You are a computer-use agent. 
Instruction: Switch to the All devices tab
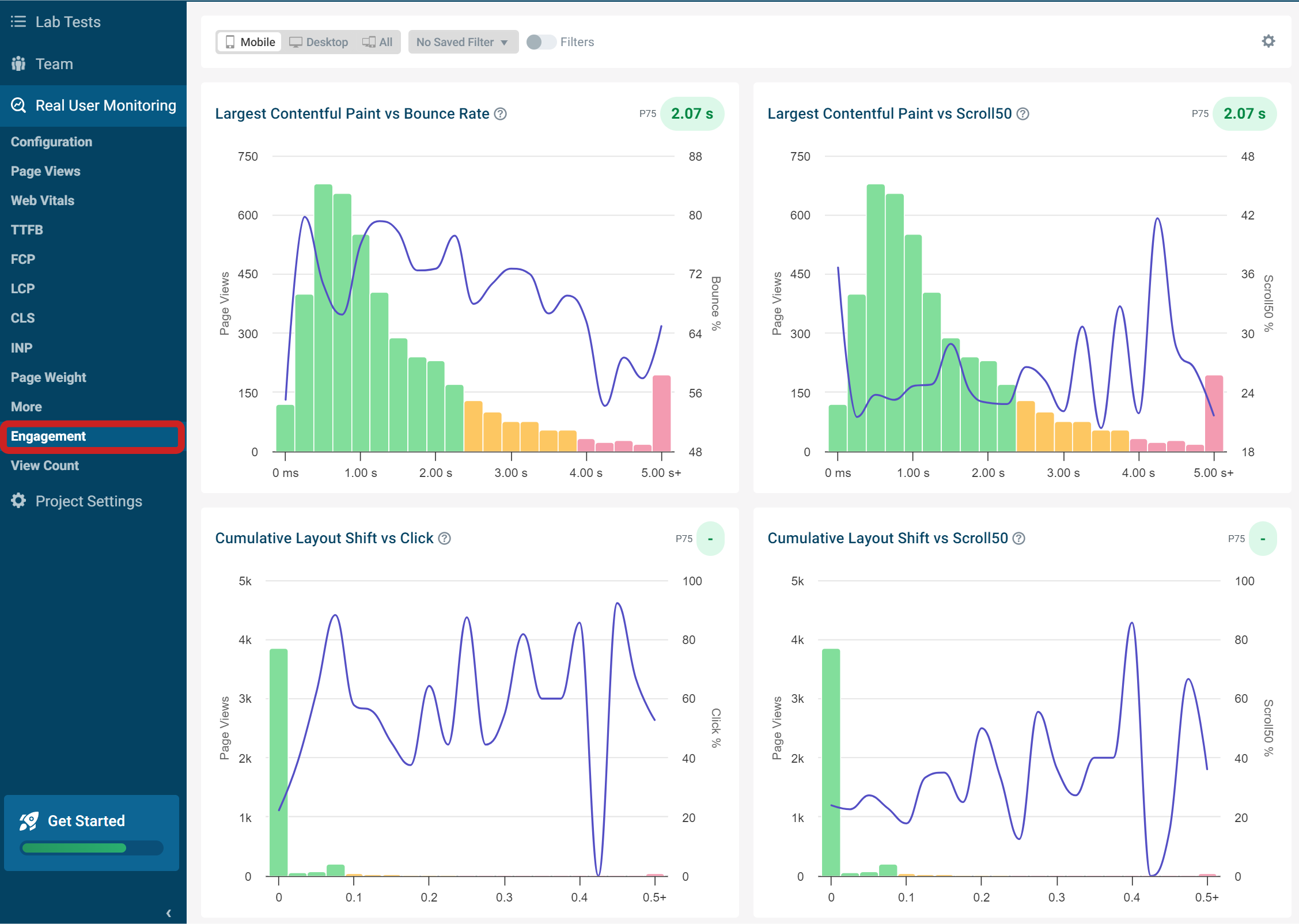click(x=377, y=42)
